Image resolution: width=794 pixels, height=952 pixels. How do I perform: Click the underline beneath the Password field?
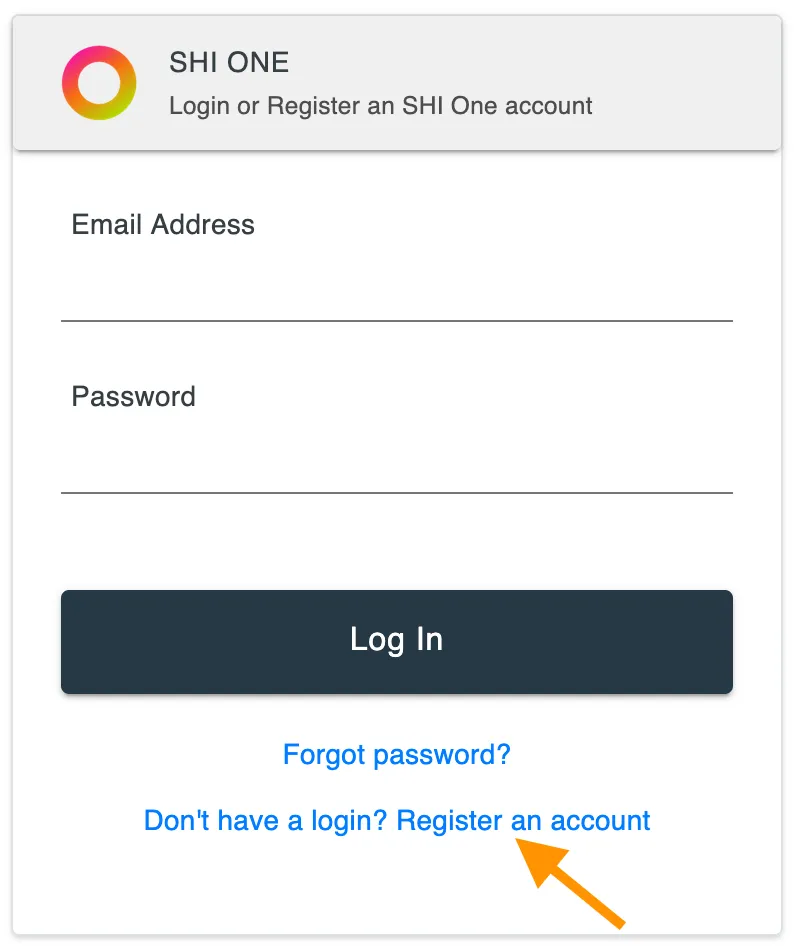[397, 493]
